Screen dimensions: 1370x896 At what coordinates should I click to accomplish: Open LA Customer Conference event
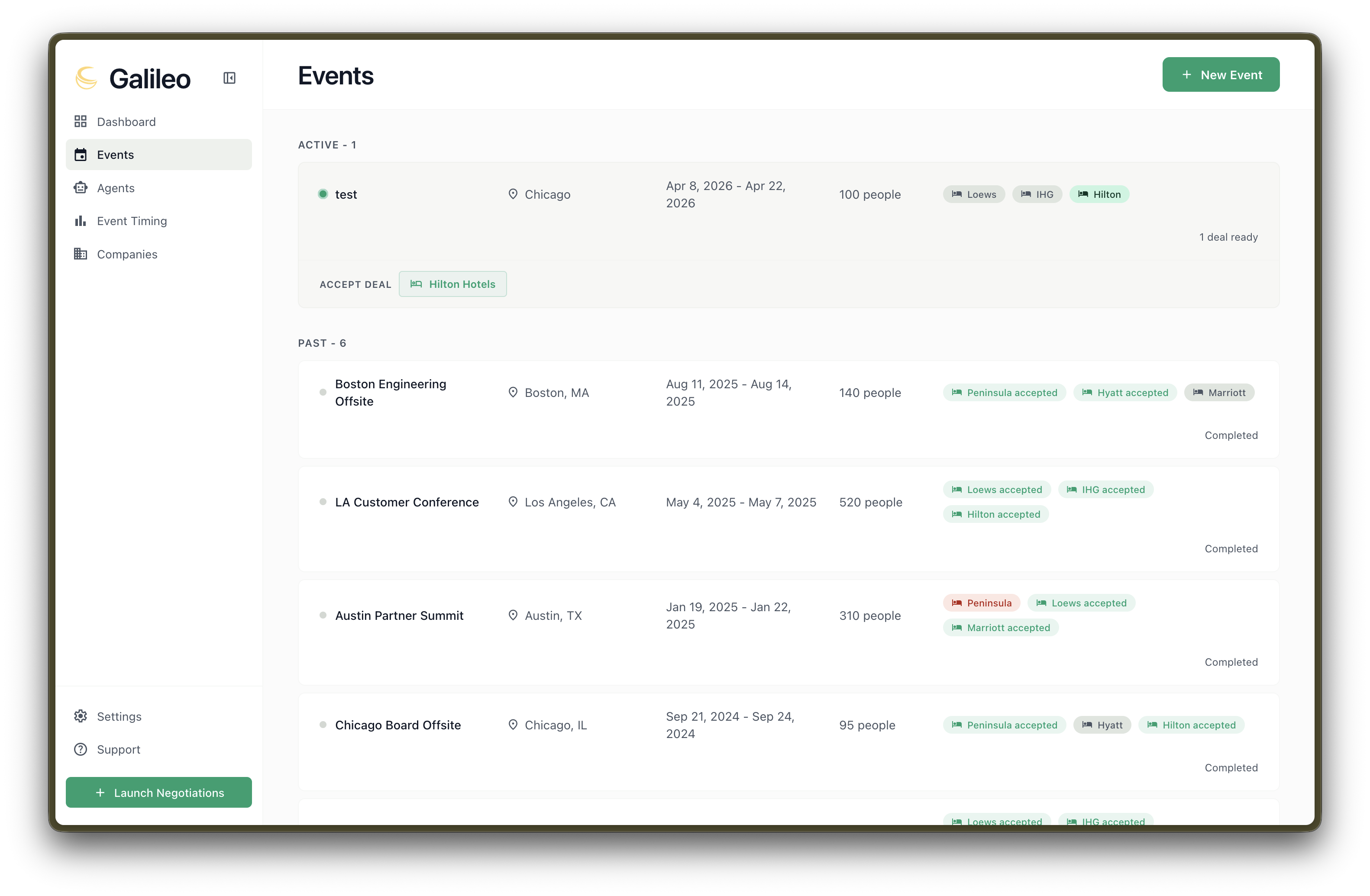(407, 502)
